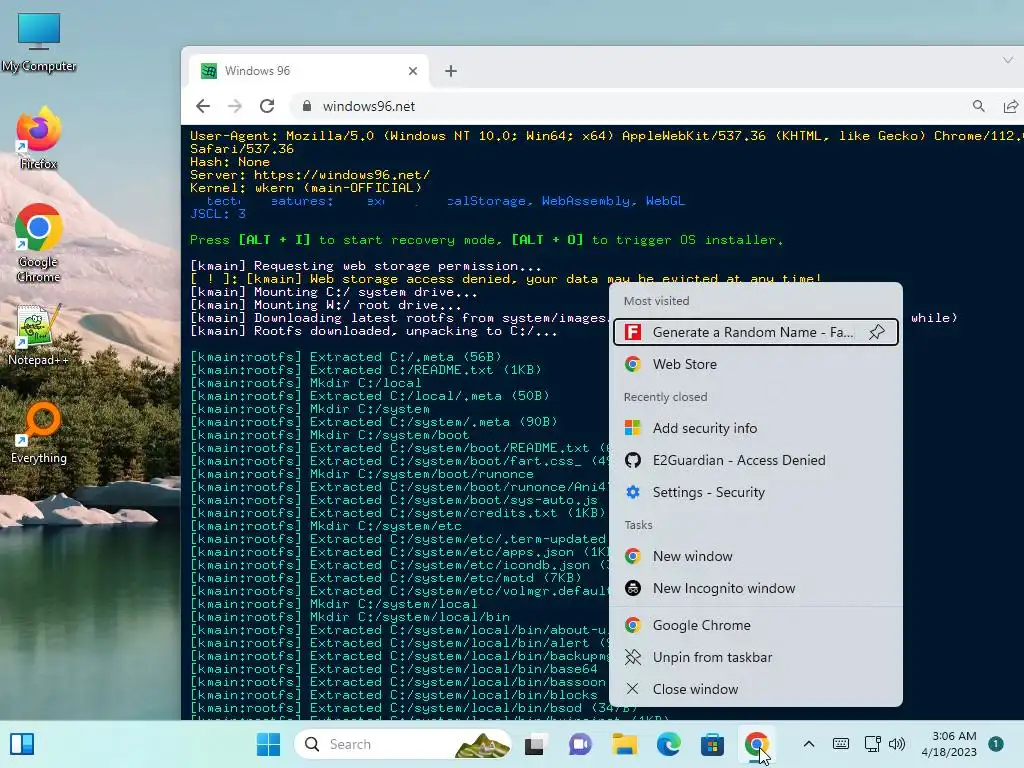1024x768 pixels.
Task: Select Unpin from taskbar
Action: click(x=756, y=657)
